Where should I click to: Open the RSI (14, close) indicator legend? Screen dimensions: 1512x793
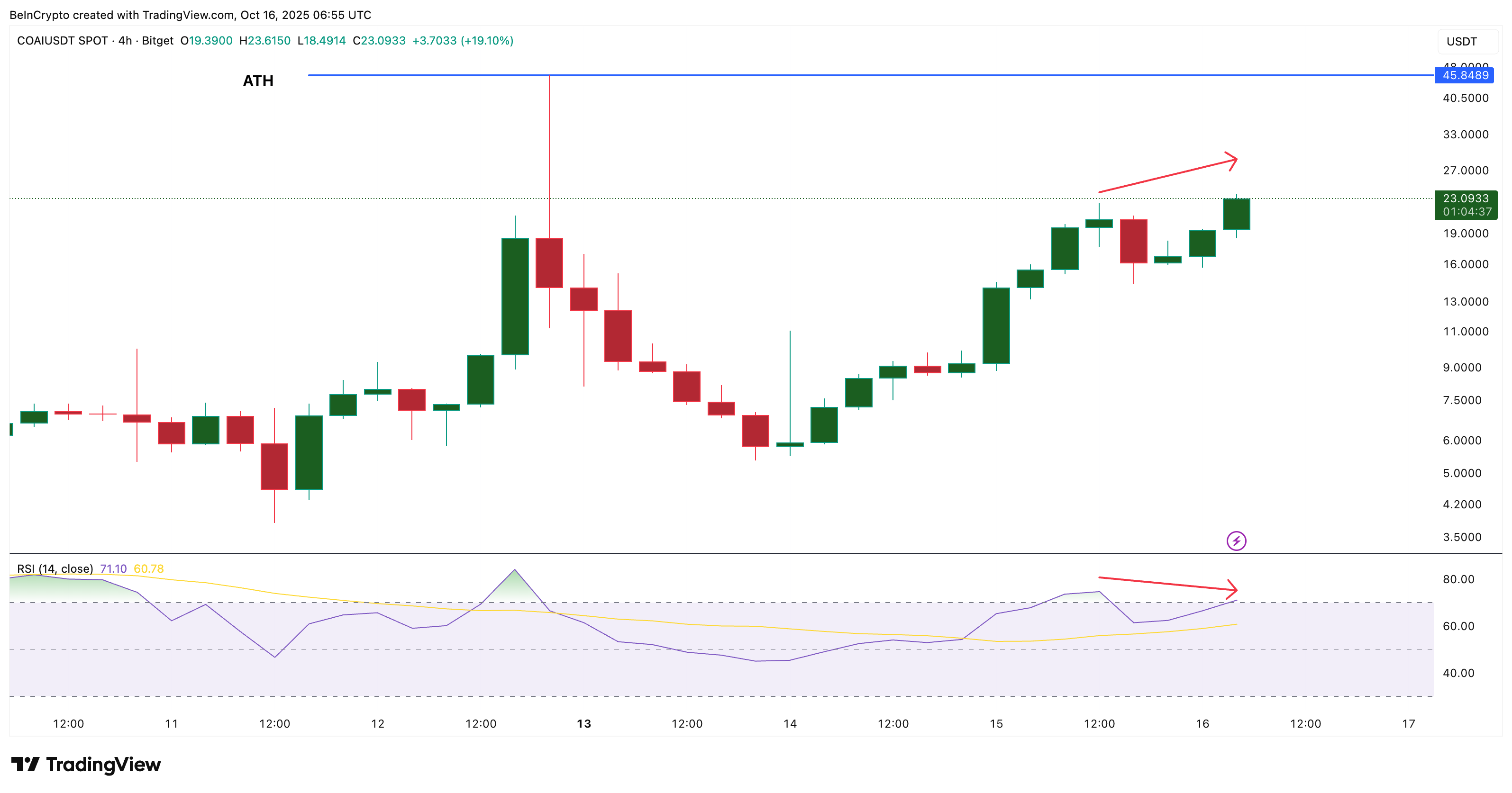(x=55, y=568)
